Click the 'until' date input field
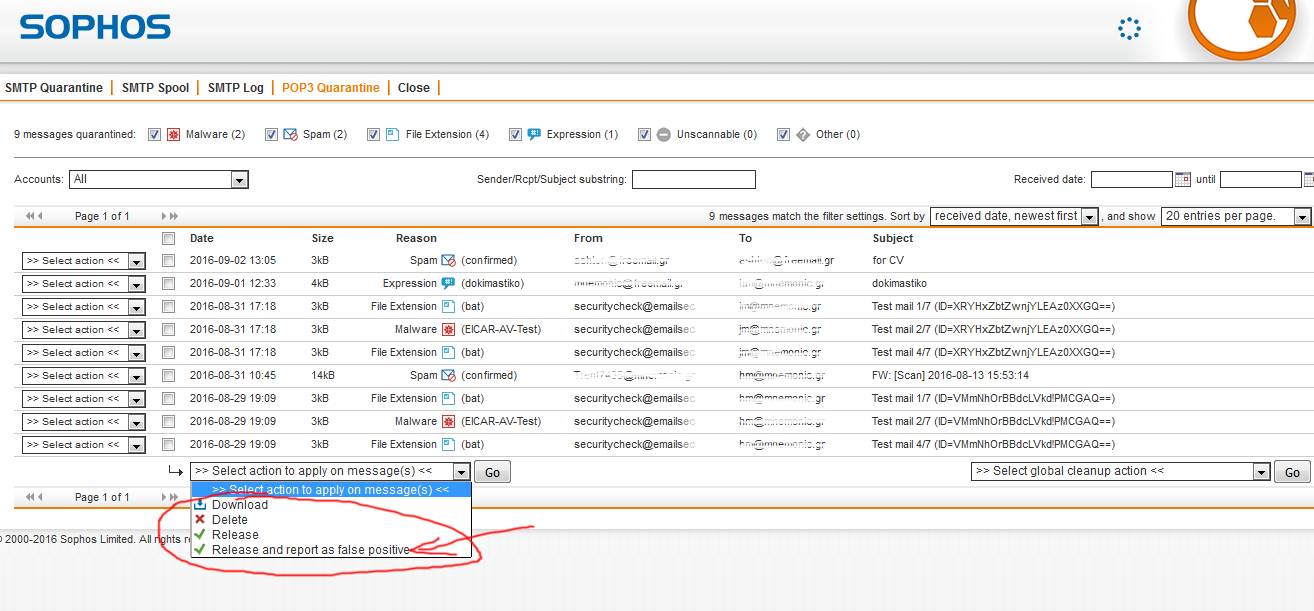This screenshot has height=611, width=1314. click(1260, 180)
